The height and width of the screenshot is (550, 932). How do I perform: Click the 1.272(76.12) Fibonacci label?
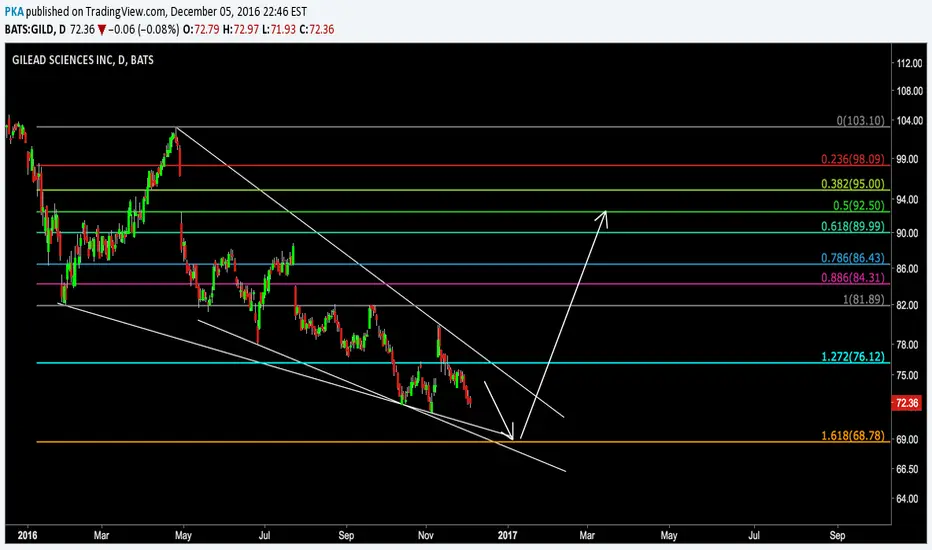(852, 356)
